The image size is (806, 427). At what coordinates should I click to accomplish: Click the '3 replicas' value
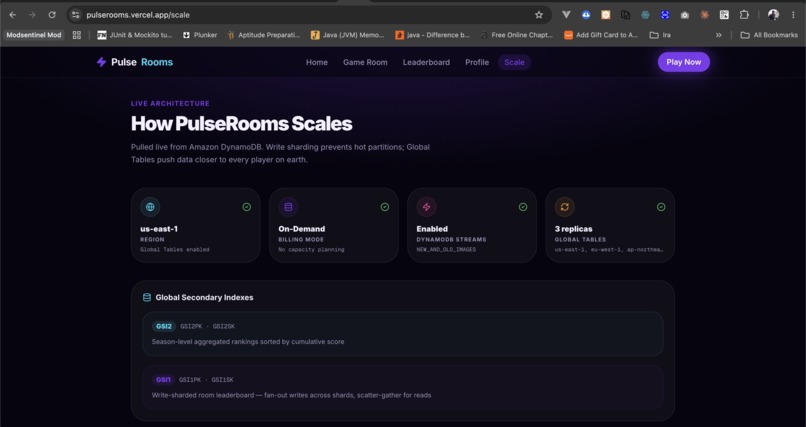coord(573,229)
